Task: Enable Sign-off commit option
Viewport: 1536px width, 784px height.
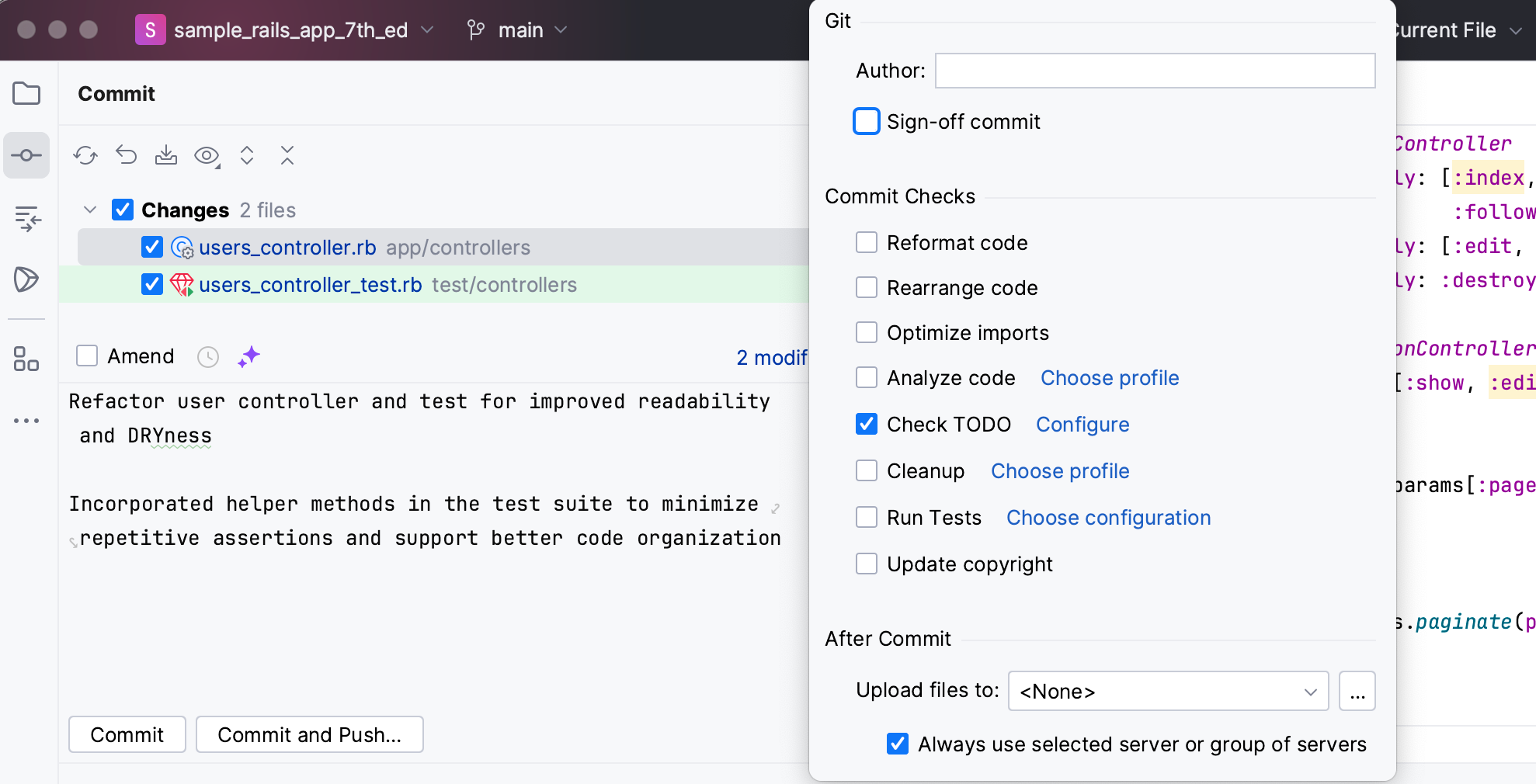Action: (x=866, y=121)
